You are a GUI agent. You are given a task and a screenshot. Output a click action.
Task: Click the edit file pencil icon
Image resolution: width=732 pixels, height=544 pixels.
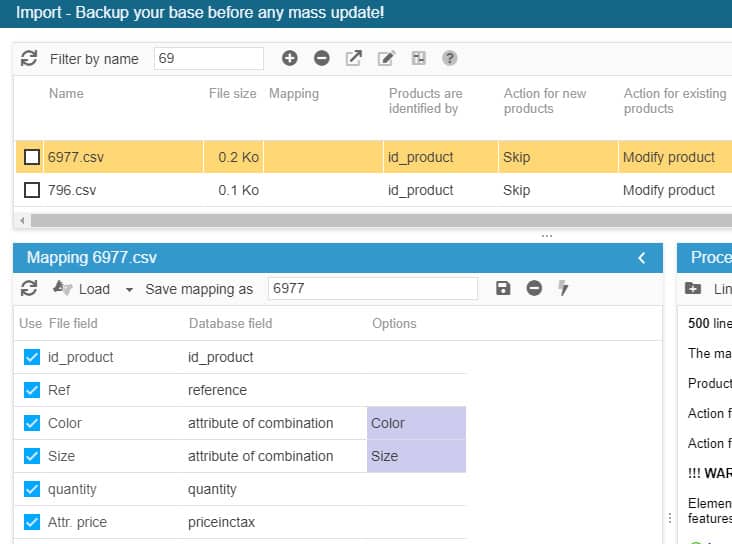click(x=386, y=59)
